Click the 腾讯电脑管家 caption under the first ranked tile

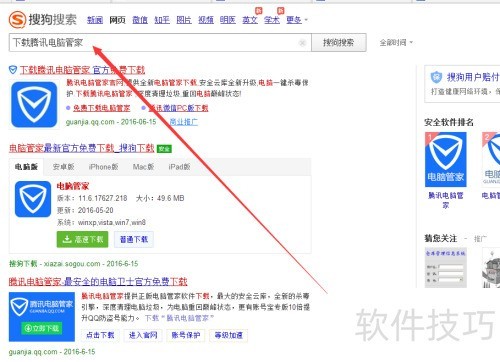(446, 200)
